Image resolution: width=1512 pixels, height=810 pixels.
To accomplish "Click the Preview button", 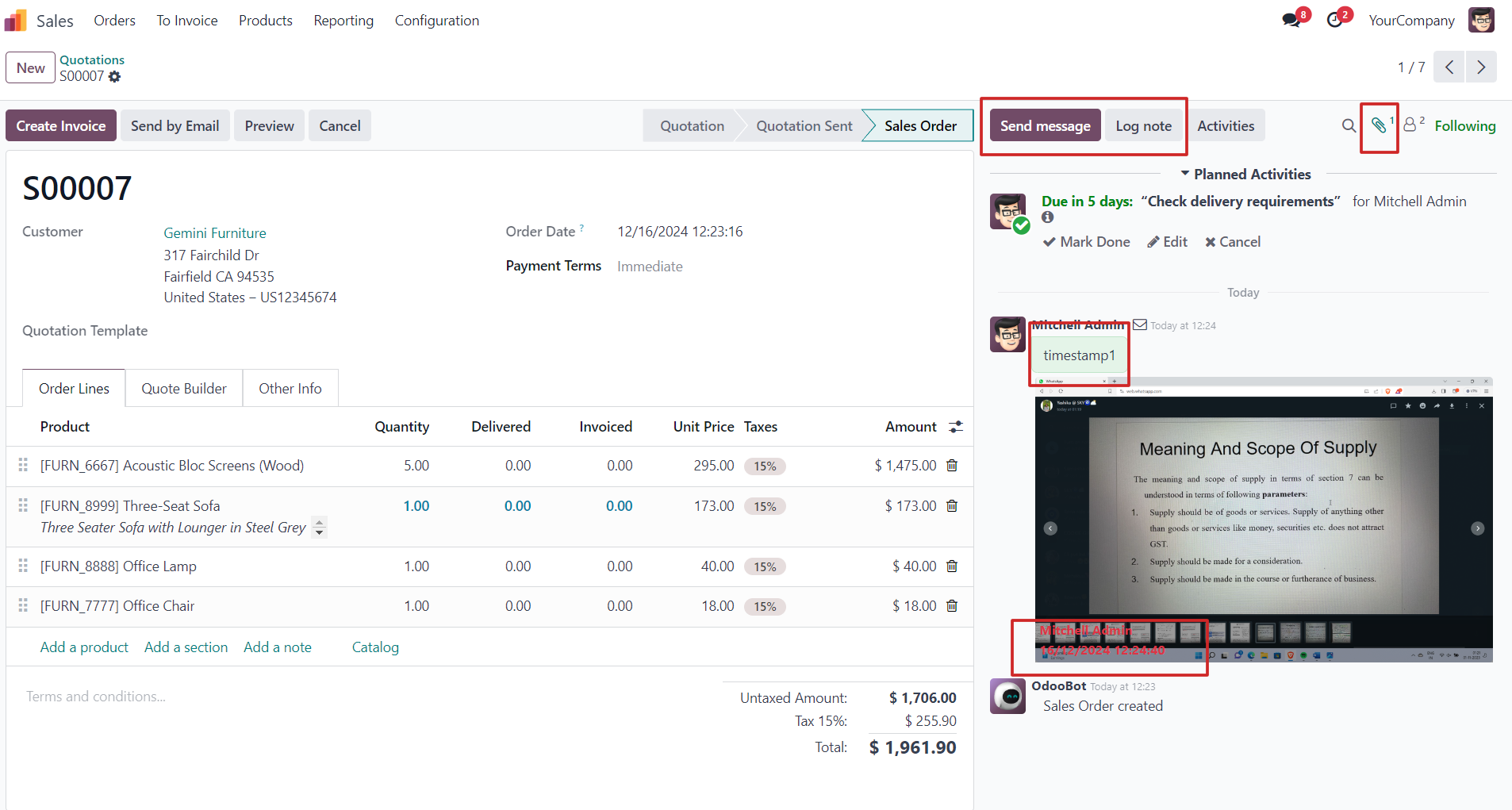I will coord(269,125).
